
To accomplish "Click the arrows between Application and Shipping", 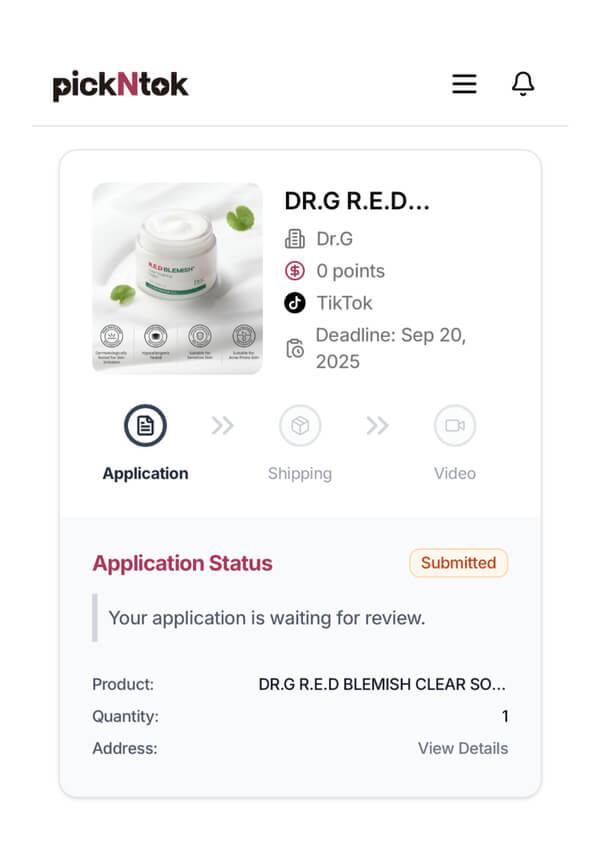I will click(222, 426).
